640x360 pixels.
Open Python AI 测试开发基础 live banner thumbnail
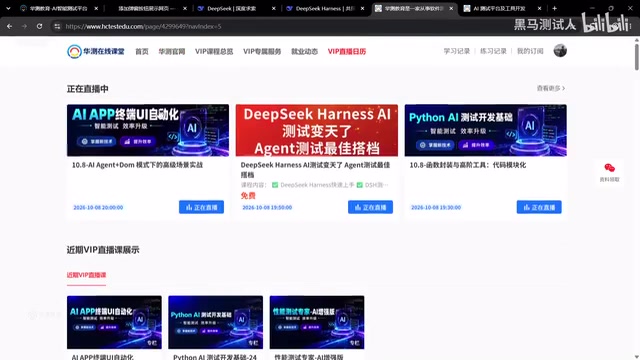click(485, 130)
